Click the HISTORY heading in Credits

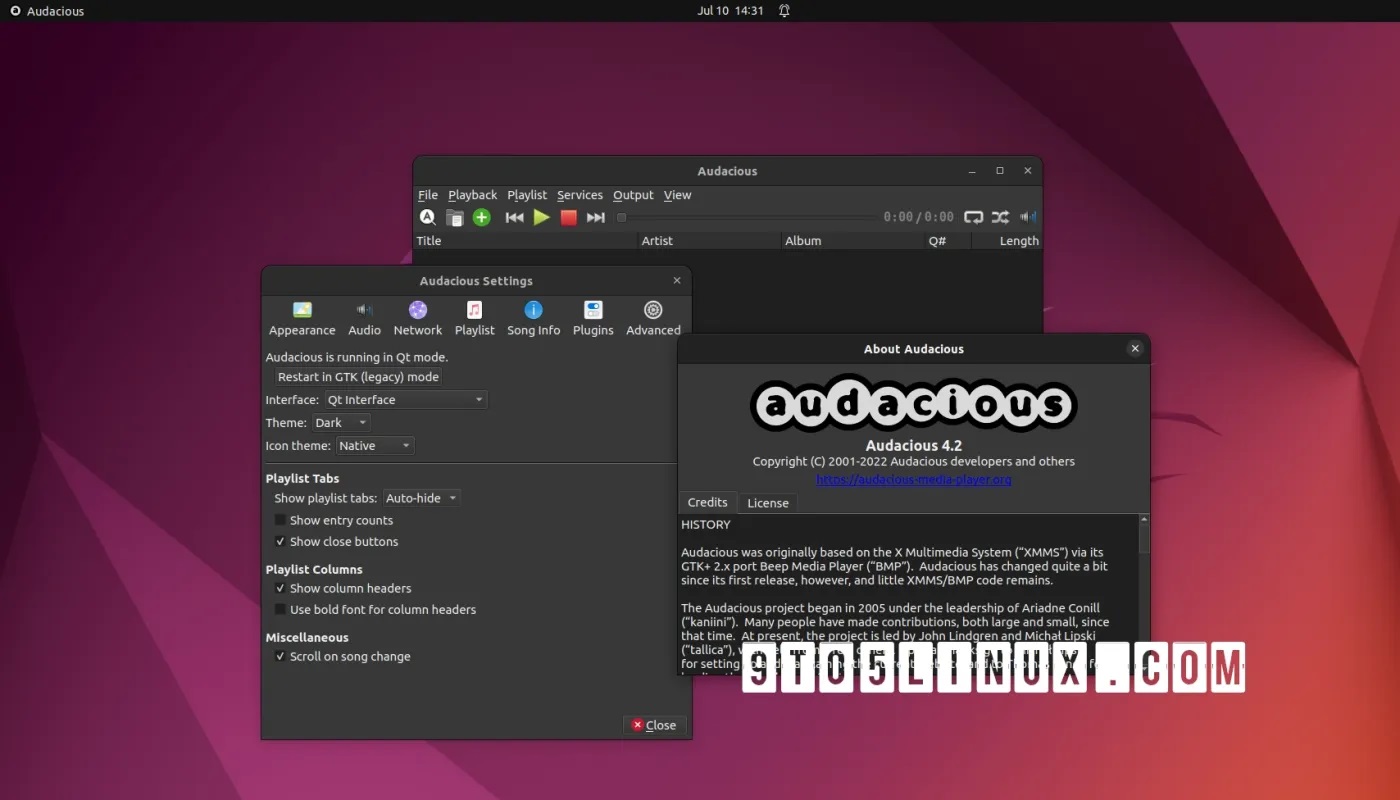[706, 525]
